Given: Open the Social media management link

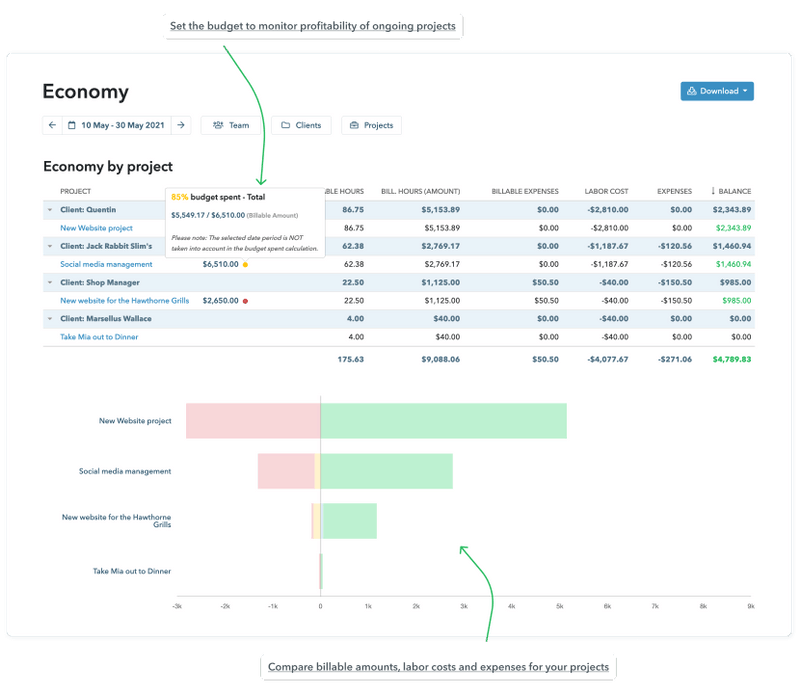Looking at the screenshot, I should (106, 264).
